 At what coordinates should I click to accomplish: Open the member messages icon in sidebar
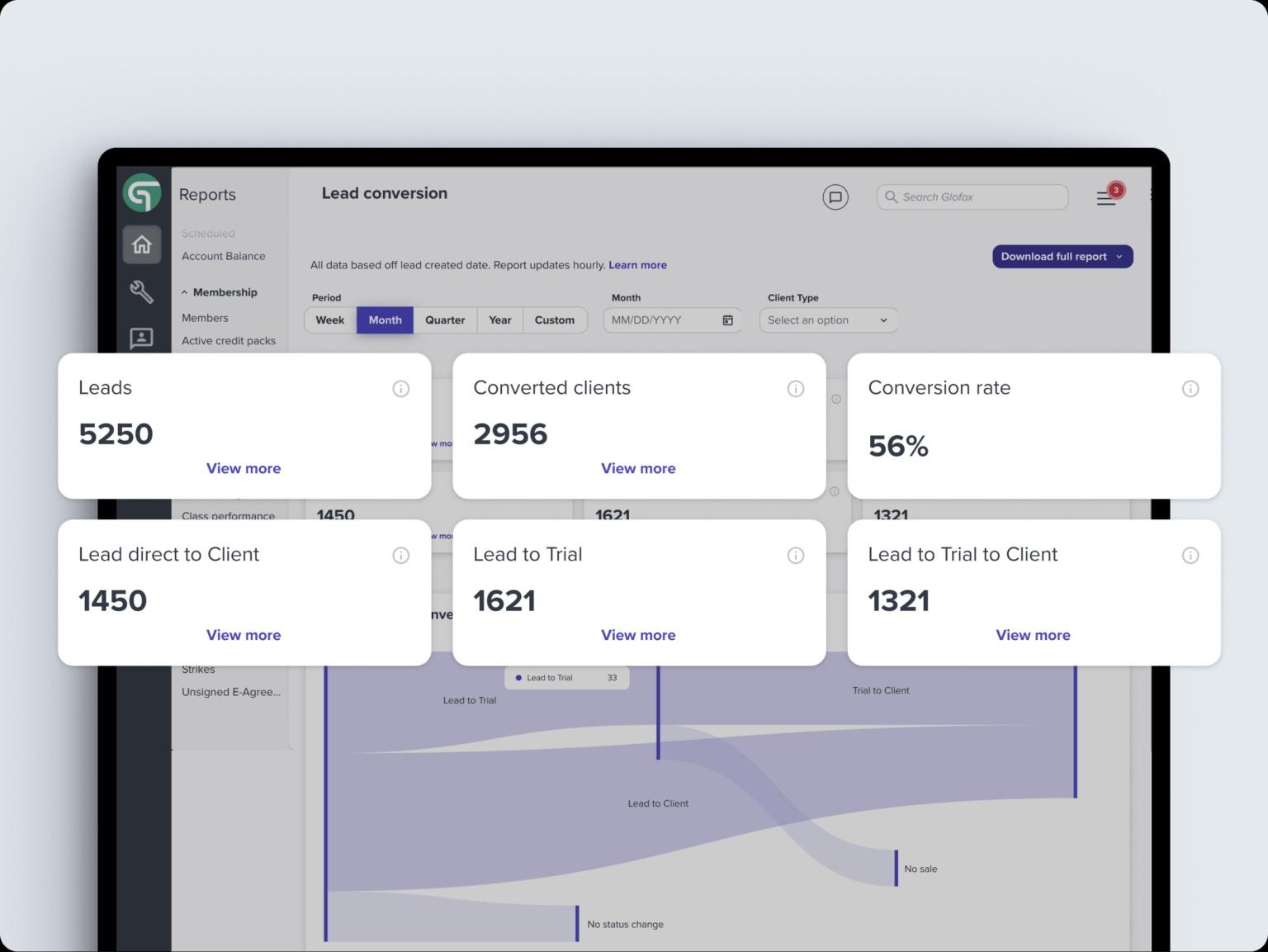[x=141, y=338]
